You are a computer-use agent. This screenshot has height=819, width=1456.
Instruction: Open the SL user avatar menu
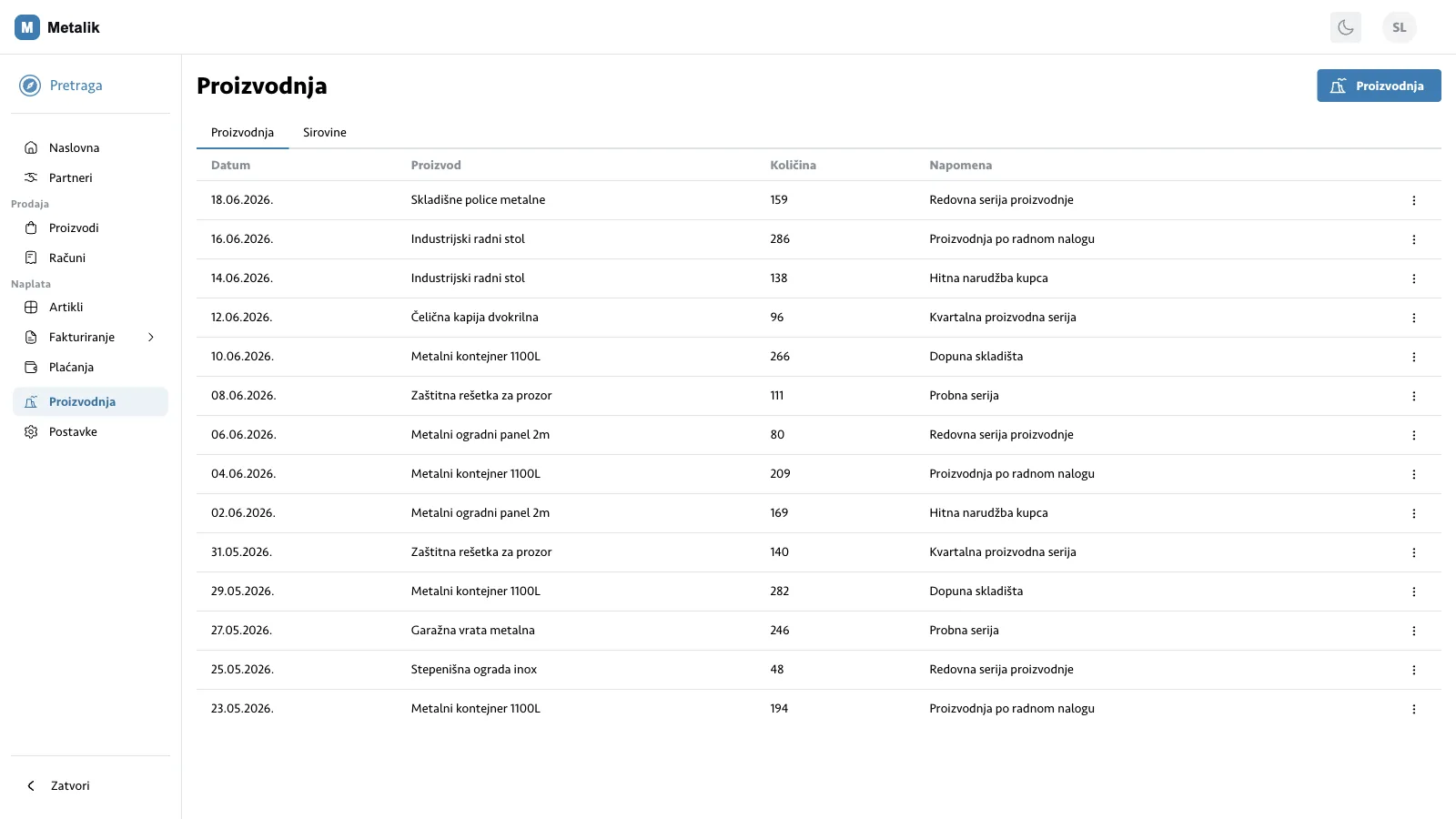click(1399, 27)
